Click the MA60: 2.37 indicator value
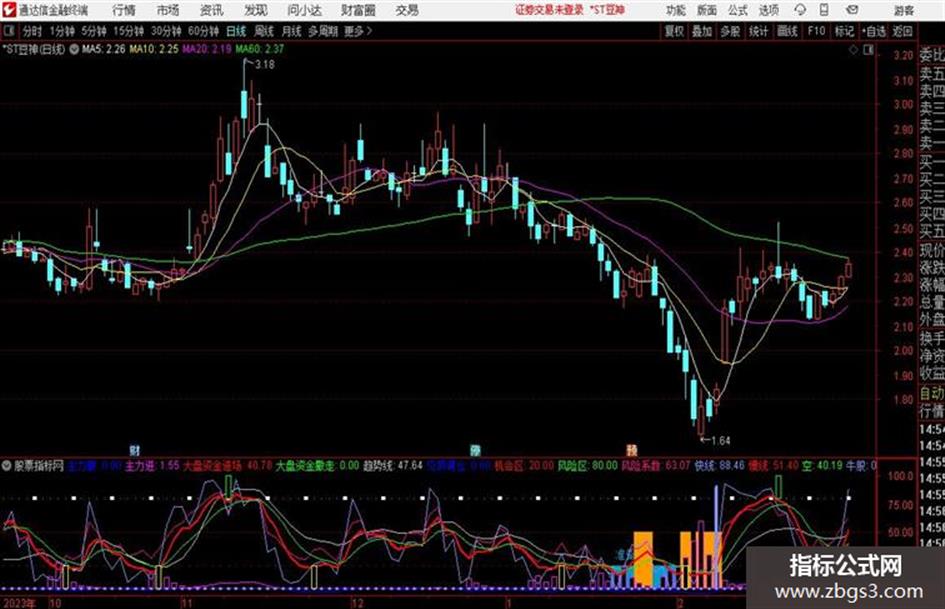945x609 pixels. coord(260,49)
